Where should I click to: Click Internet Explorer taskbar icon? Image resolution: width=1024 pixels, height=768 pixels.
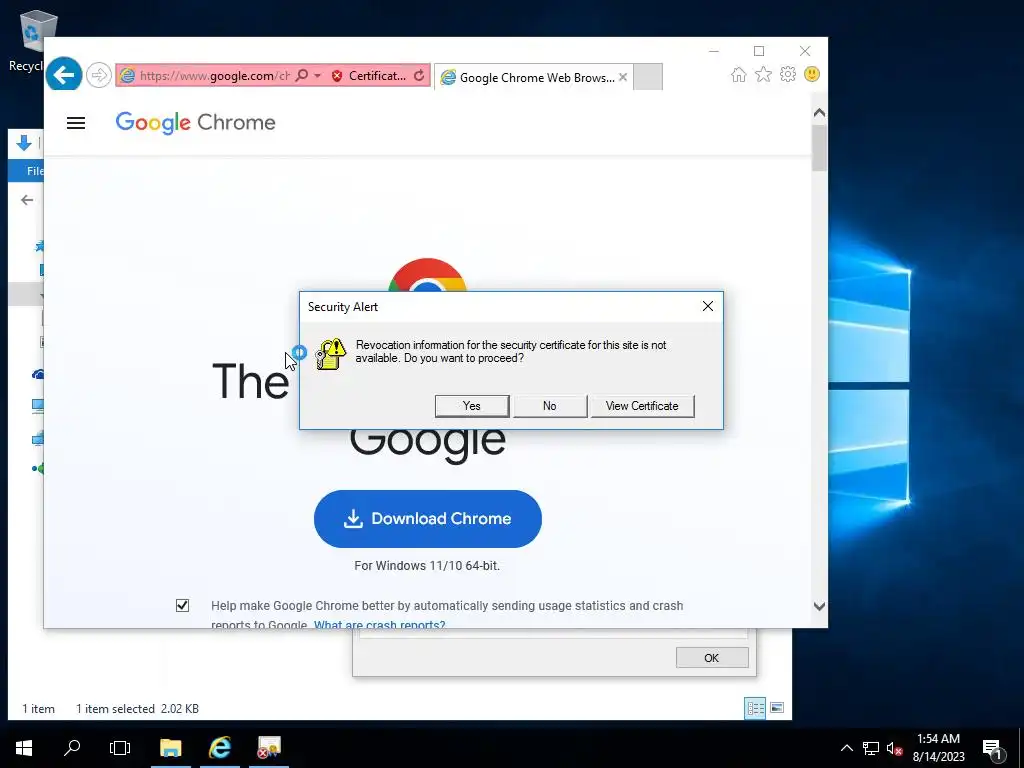pos(220,748)
